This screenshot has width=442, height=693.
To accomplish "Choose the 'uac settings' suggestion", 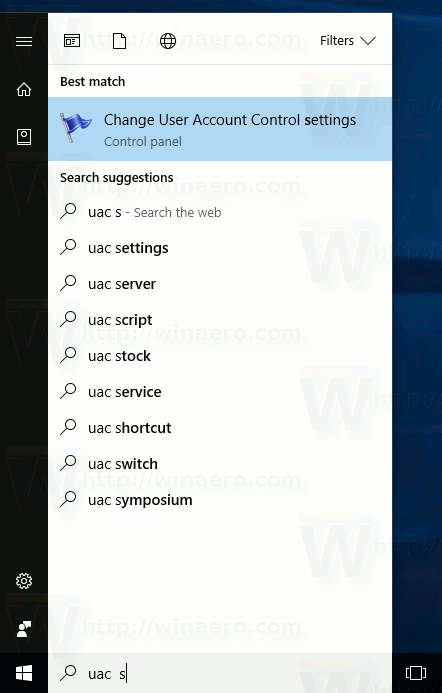I will click(x=220, y=248).
